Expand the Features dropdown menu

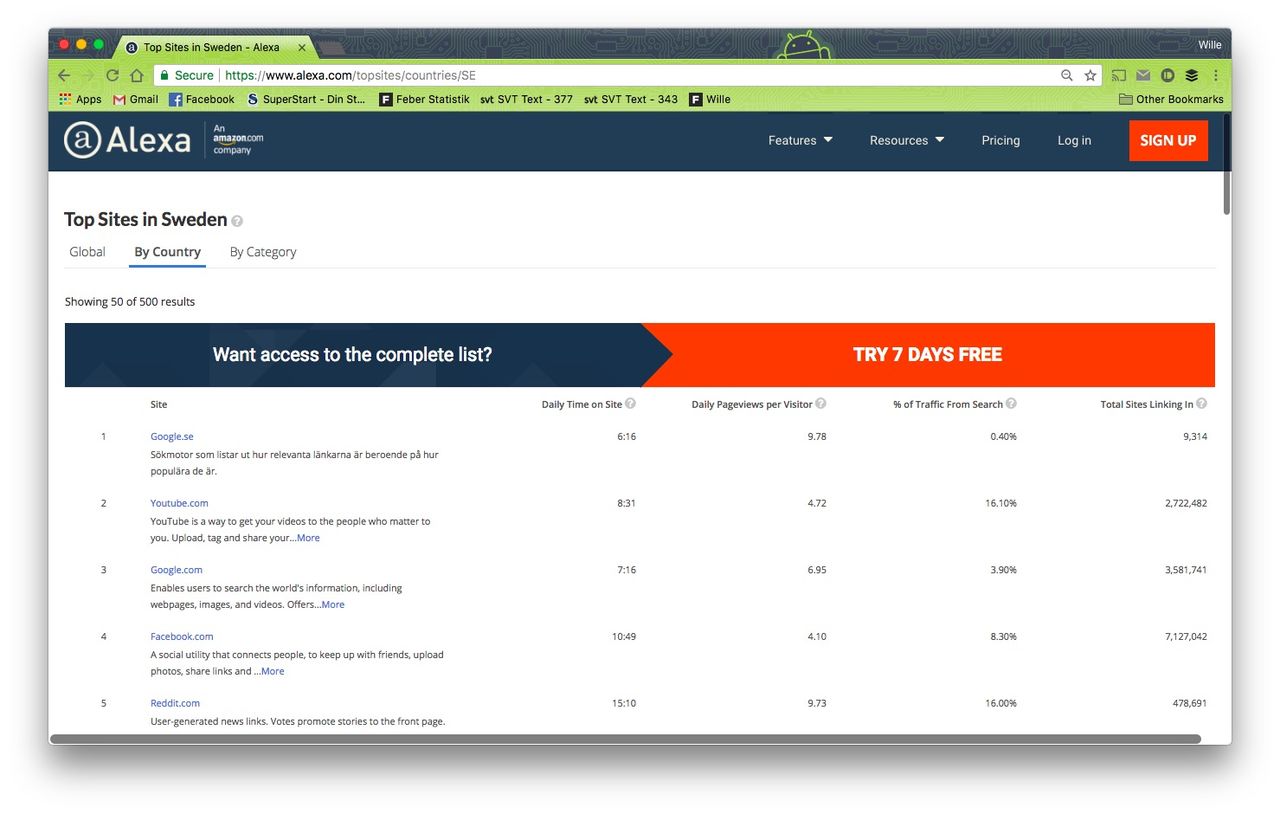800,141
